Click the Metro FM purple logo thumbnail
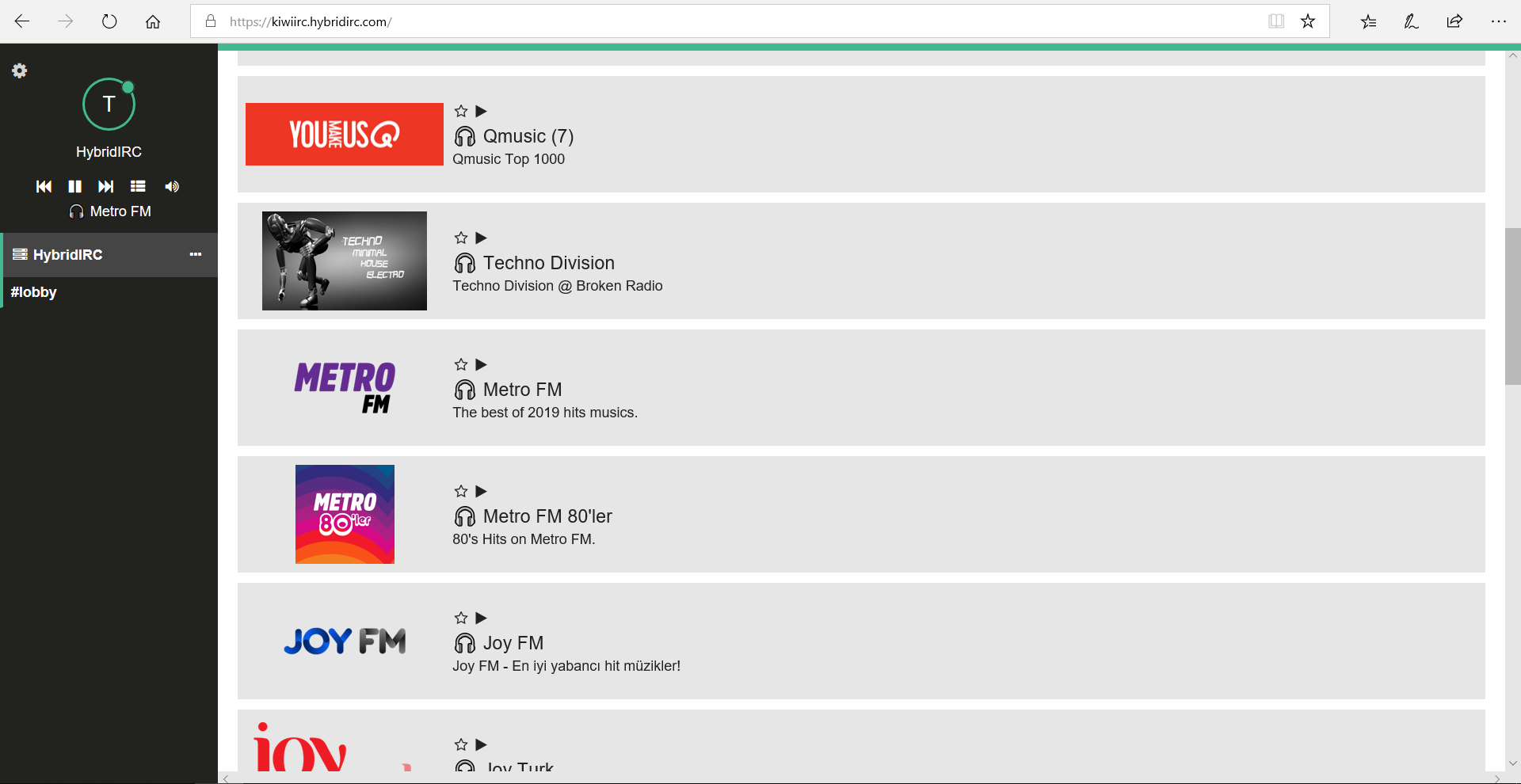The height and width of the screenshot is (784, 1521). click(345, 388)
